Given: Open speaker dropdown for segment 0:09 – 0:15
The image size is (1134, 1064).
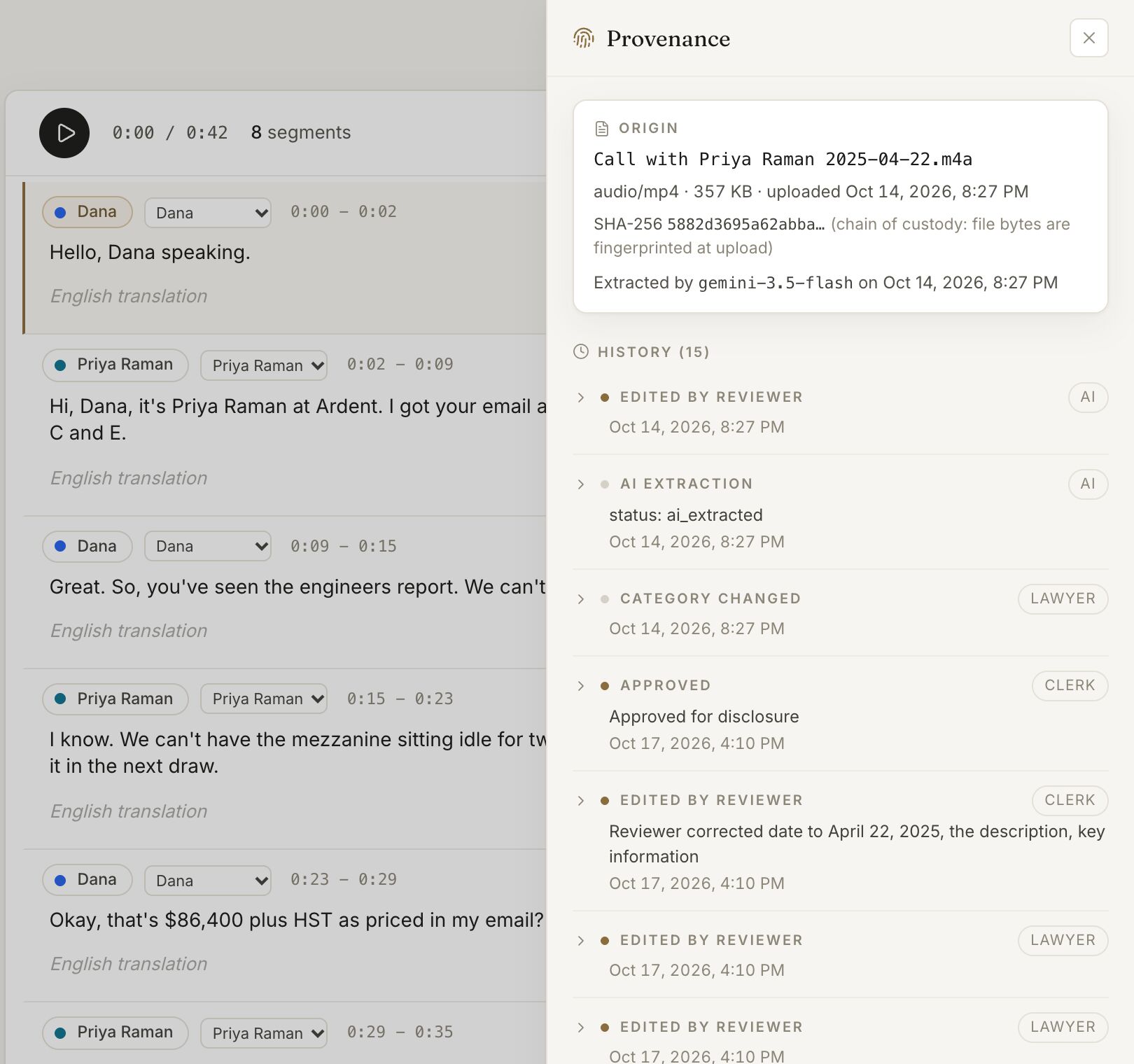Looking at the screenshot, I should coord(208,546).
